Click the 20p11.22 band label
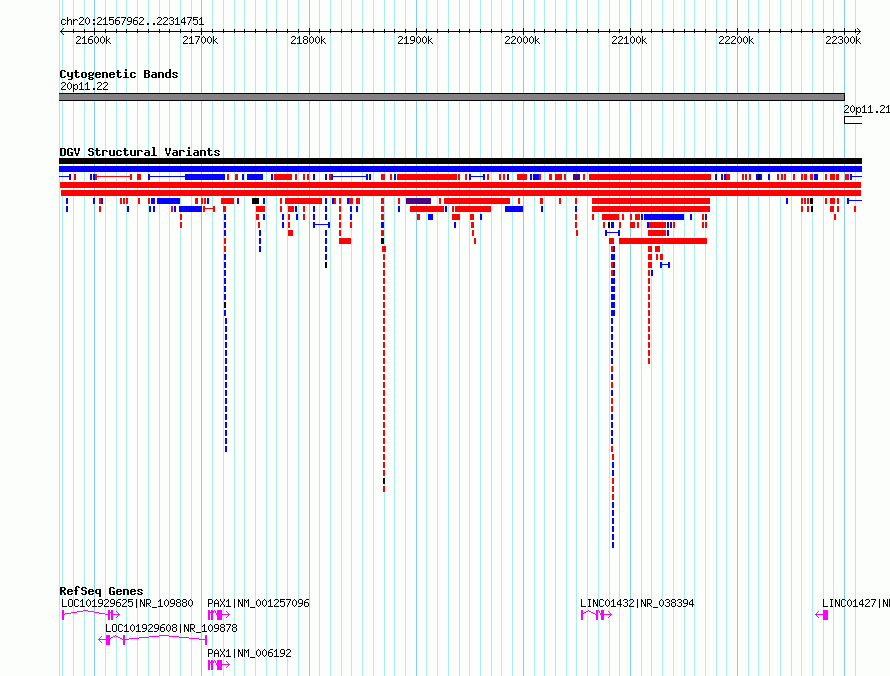890x676 pixels. (84, 86)
